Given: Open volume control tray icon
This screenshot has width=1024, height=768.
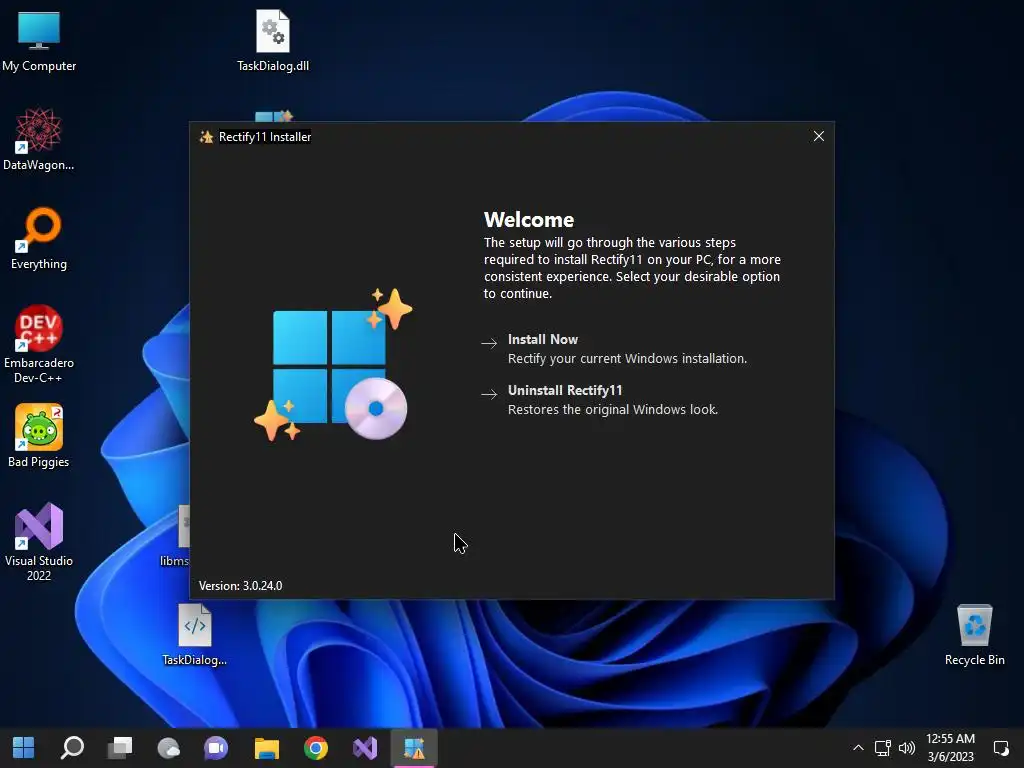Looking at the screenshot, I should (906, 748).
